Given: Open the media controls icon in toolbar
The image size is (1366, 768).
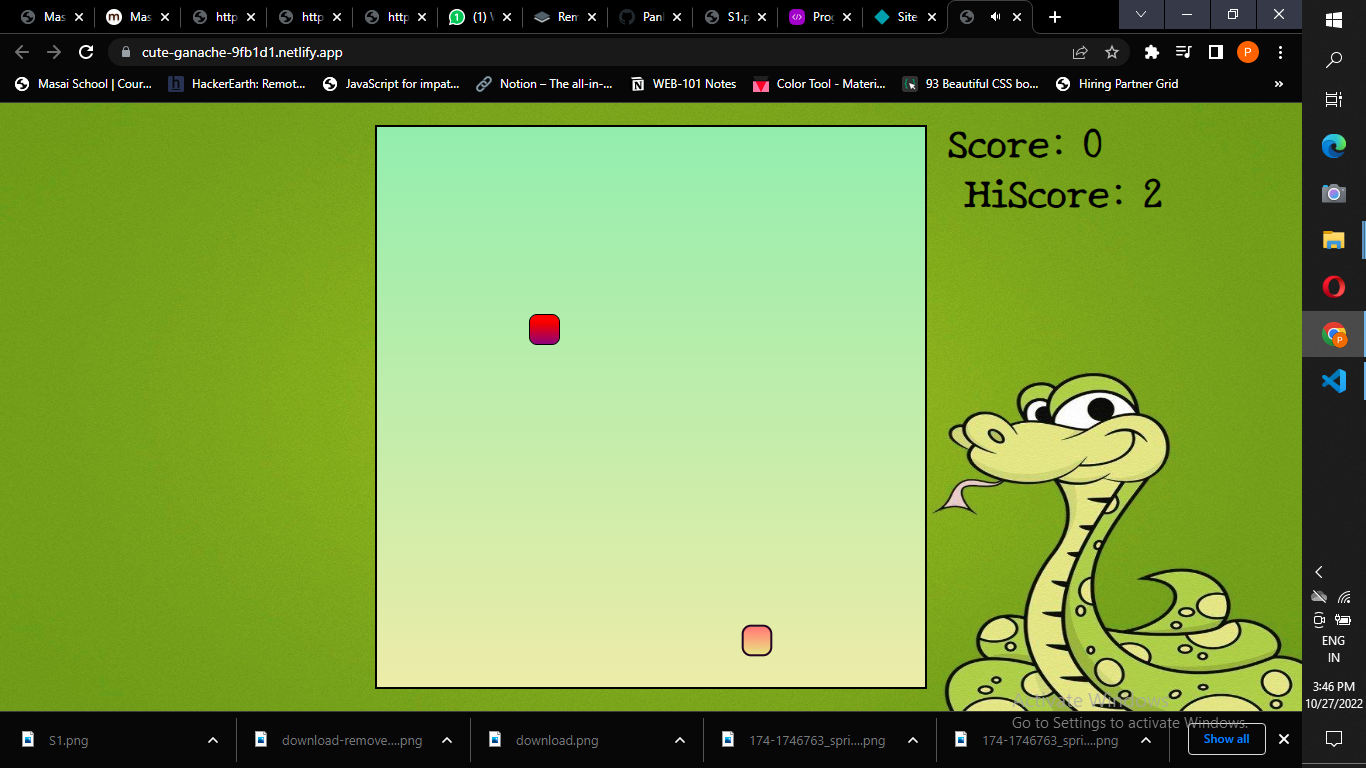Looking at the screenshot, I should (1184, 52).
